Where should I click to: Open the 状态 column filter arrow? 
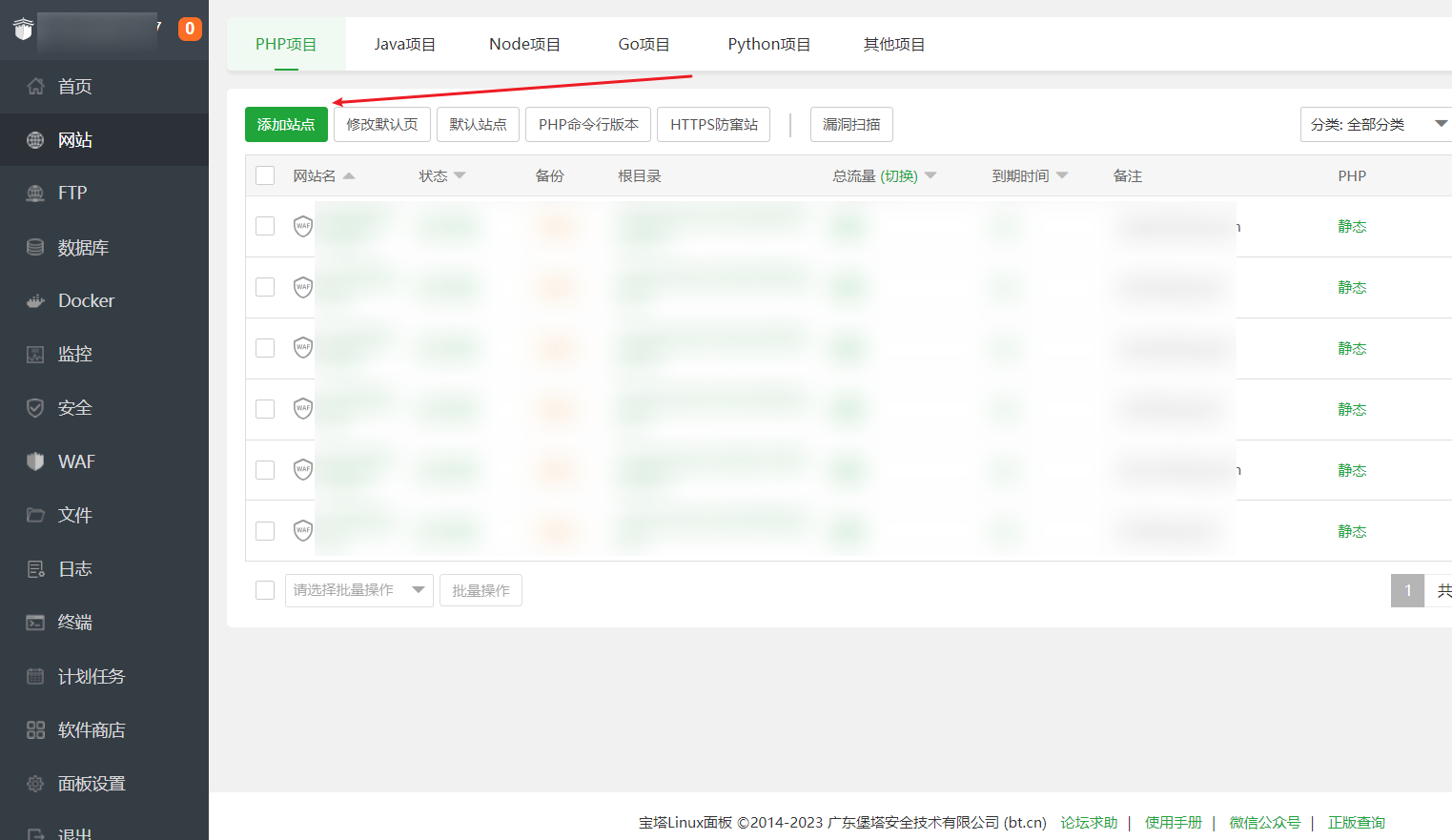tap(460, 175)
